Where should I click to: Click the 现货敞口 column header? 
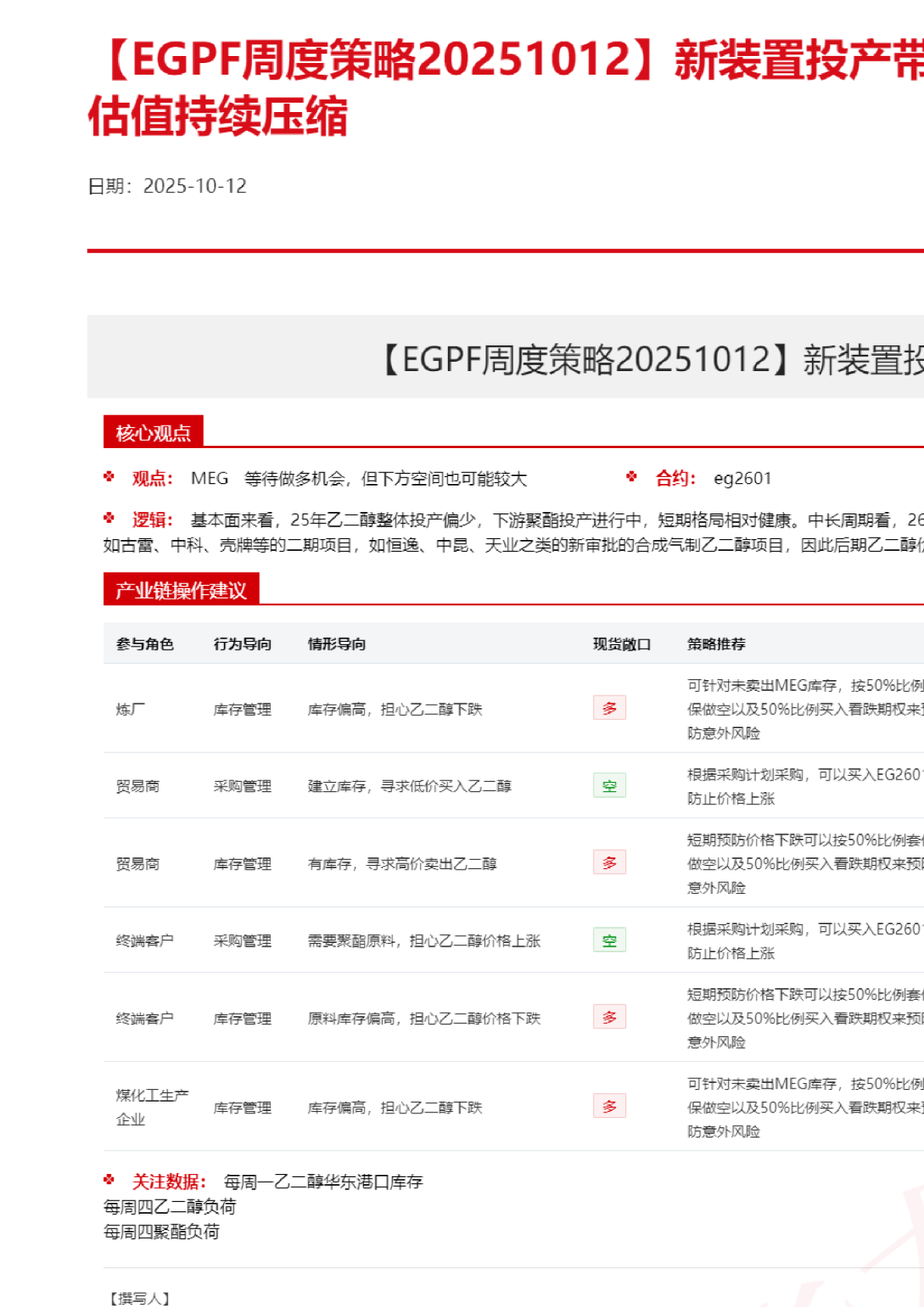point(621,644)
